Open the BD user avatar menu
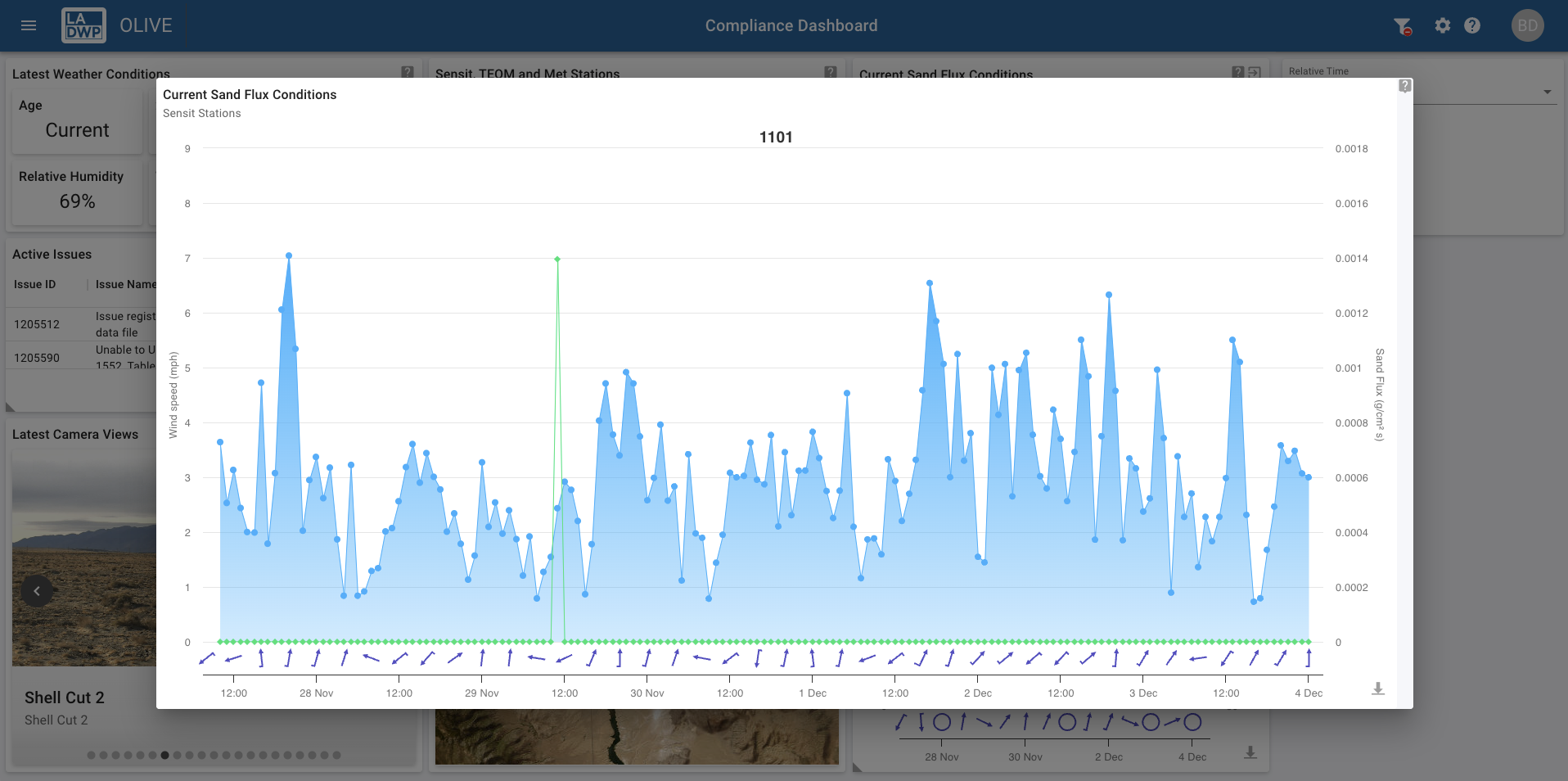Image resolution: width=1568 pixels, height=781 pixels. [x=1526, y=26]
